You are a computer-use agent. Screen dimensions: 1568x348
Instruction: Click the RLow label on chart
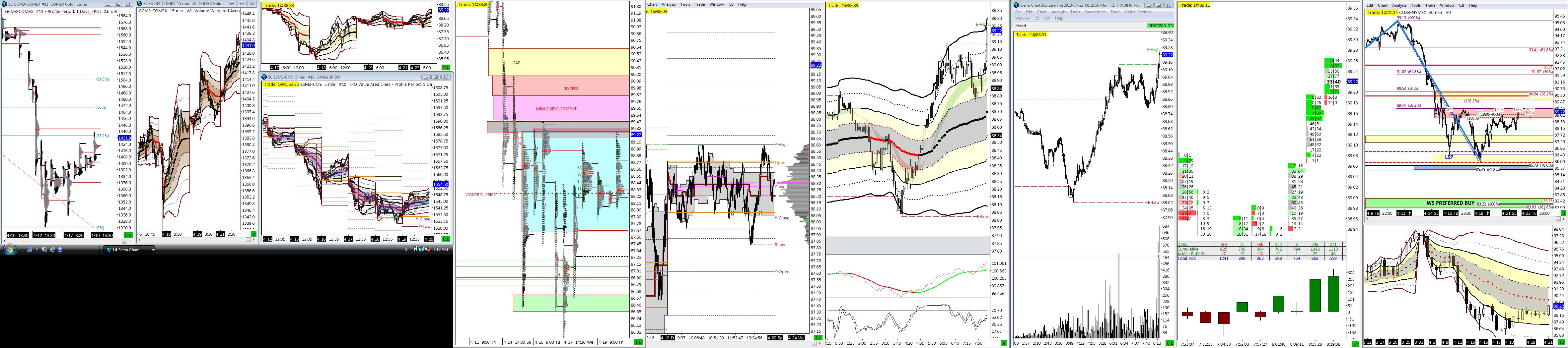780,245
